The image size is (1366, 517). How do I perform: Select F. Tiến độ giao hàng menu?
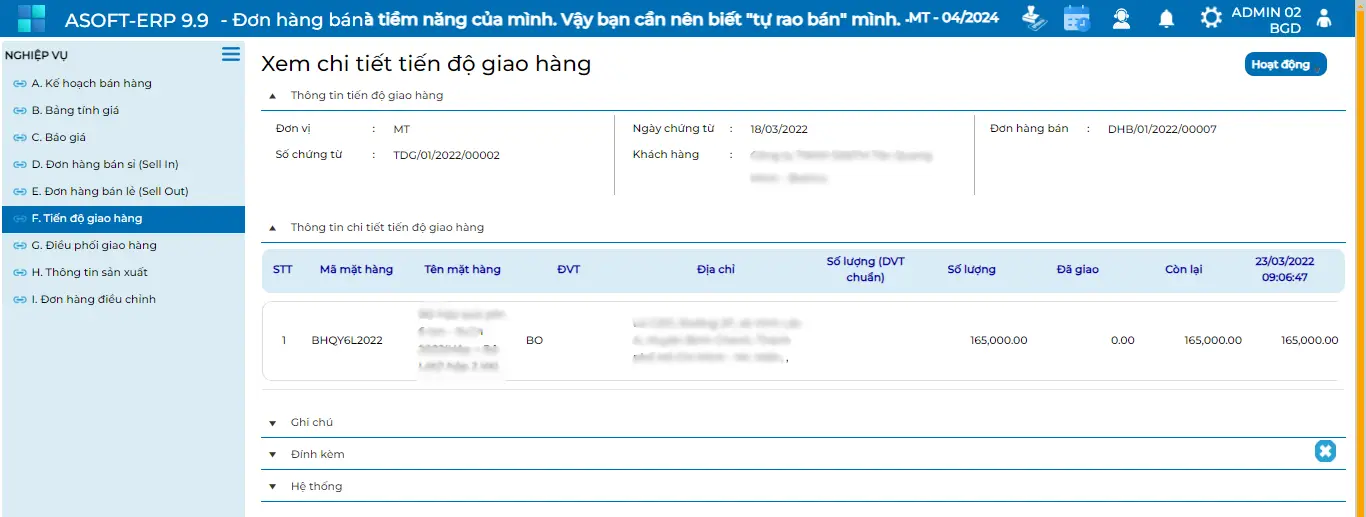pyautogui.click(x=122, y=219)
